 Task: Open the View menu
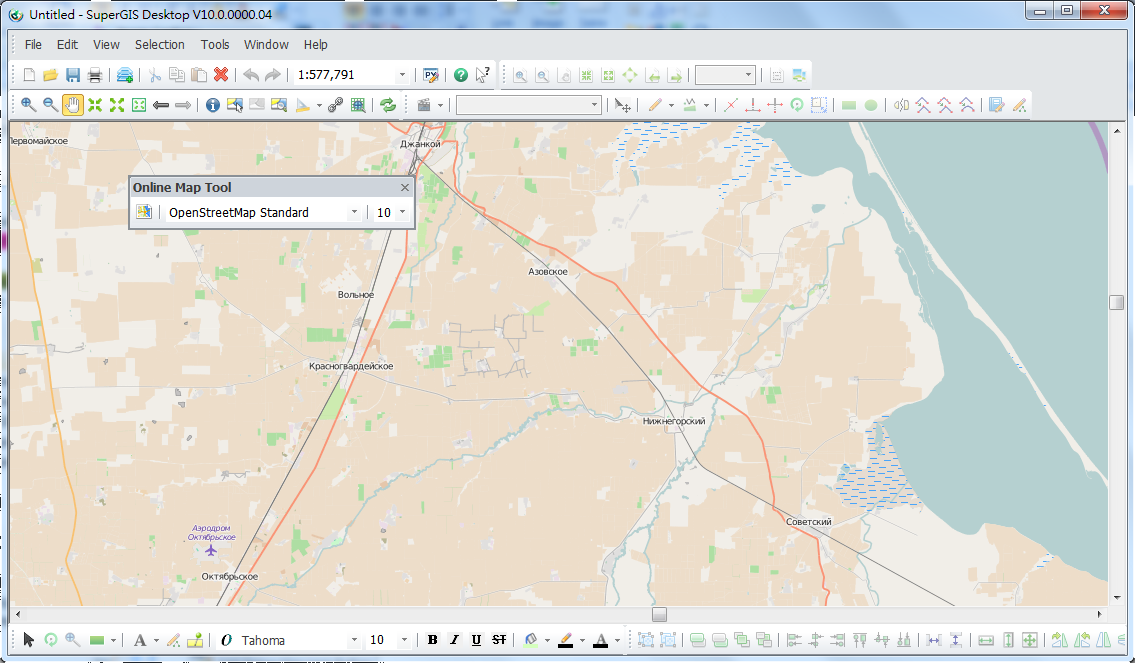tap(106, 44)
